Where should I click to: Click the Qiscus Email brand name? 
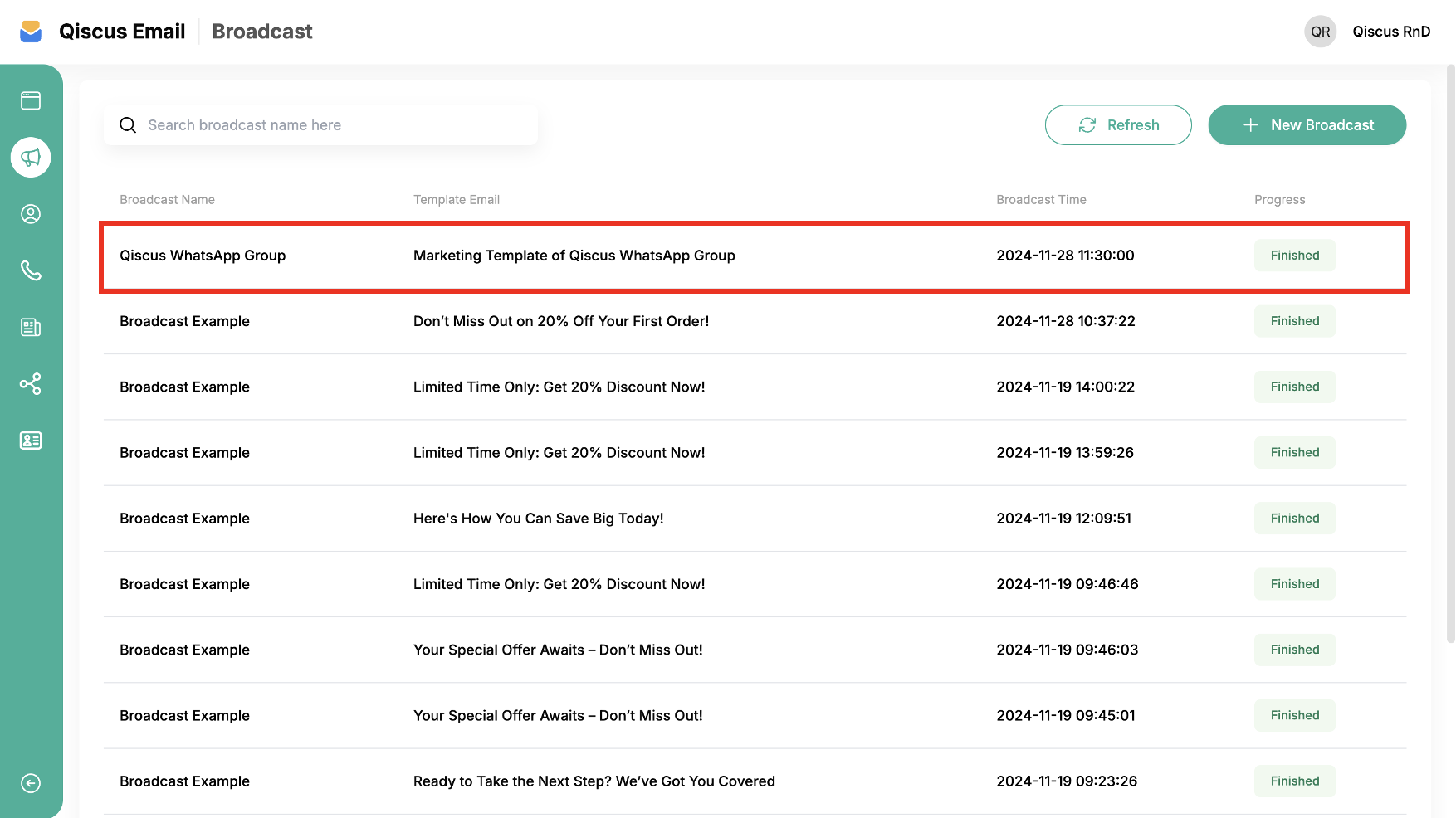[122, 32]
